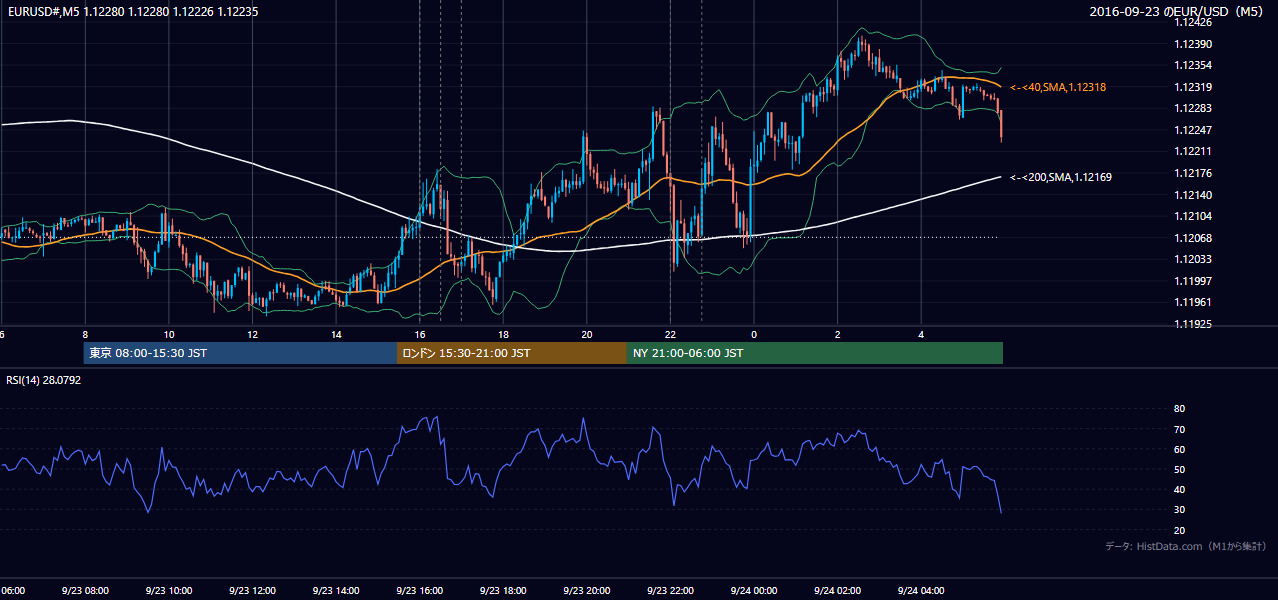Select the ロンドン 15:30-21:00 JST session bar
The image size is (1278, 600).
click(x=511, y=353)
